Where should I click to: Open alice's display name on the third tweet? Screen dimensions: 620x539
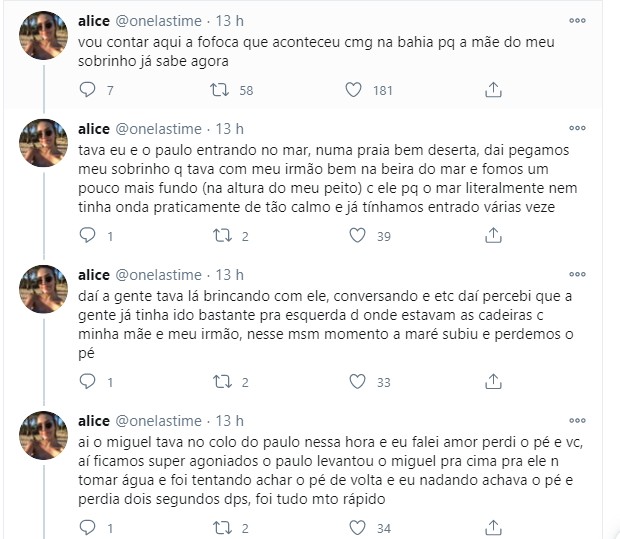(94, 275)
